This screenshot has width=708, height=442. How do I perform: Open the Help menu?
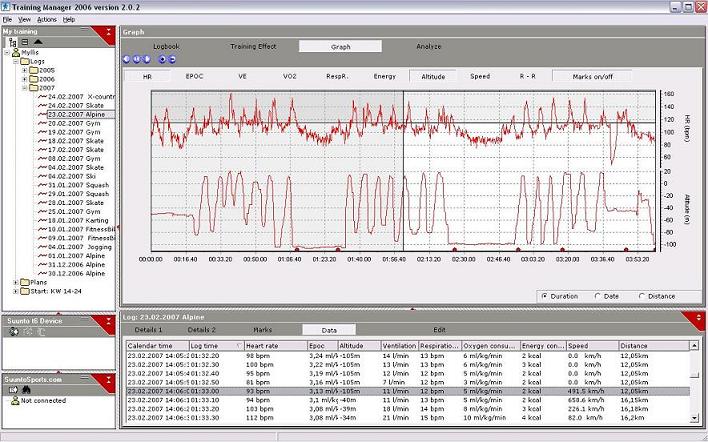69,19
